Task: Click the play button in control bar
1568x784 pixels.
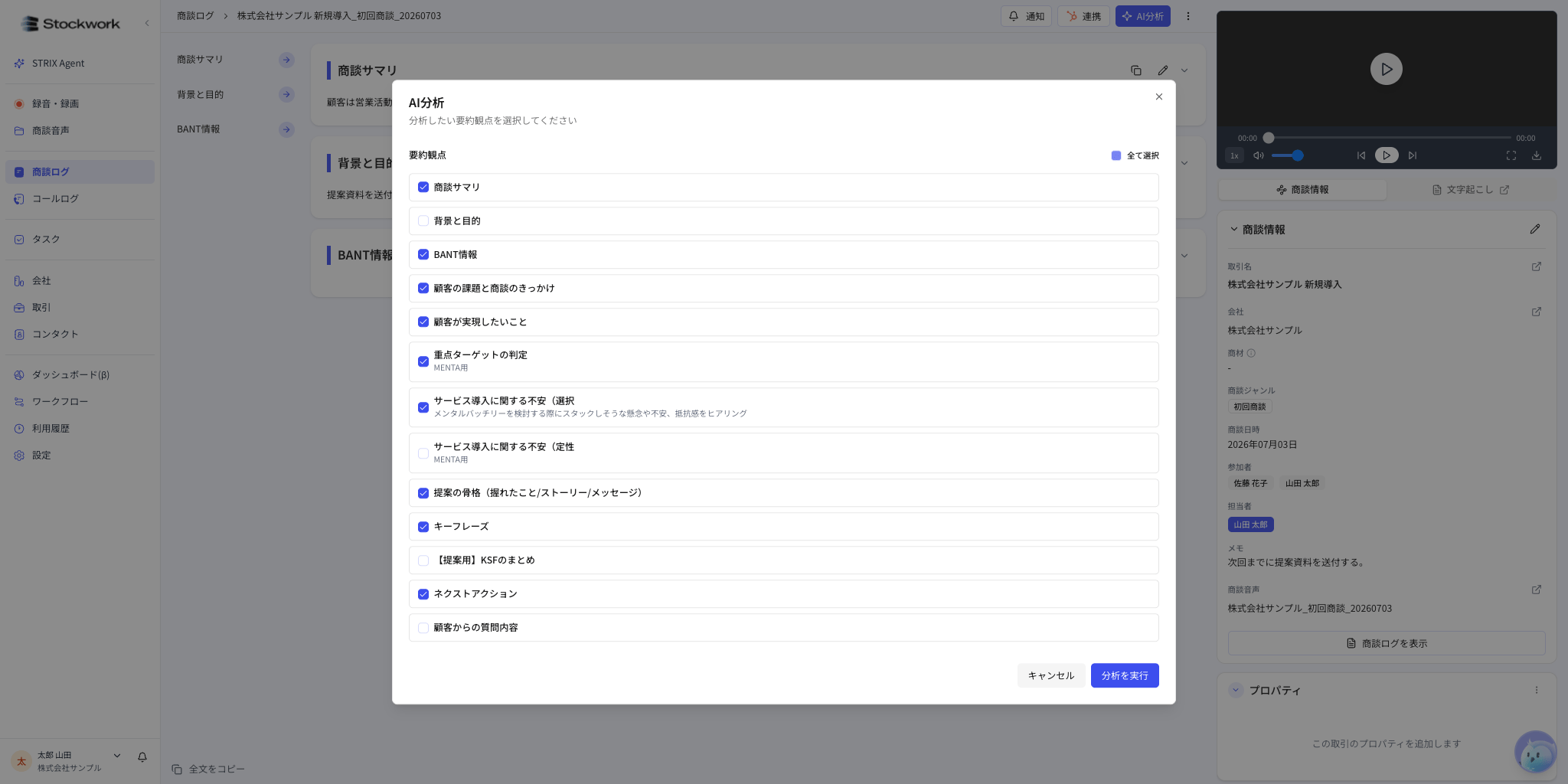Action: pyautogui.click(x=1387, y=155)
